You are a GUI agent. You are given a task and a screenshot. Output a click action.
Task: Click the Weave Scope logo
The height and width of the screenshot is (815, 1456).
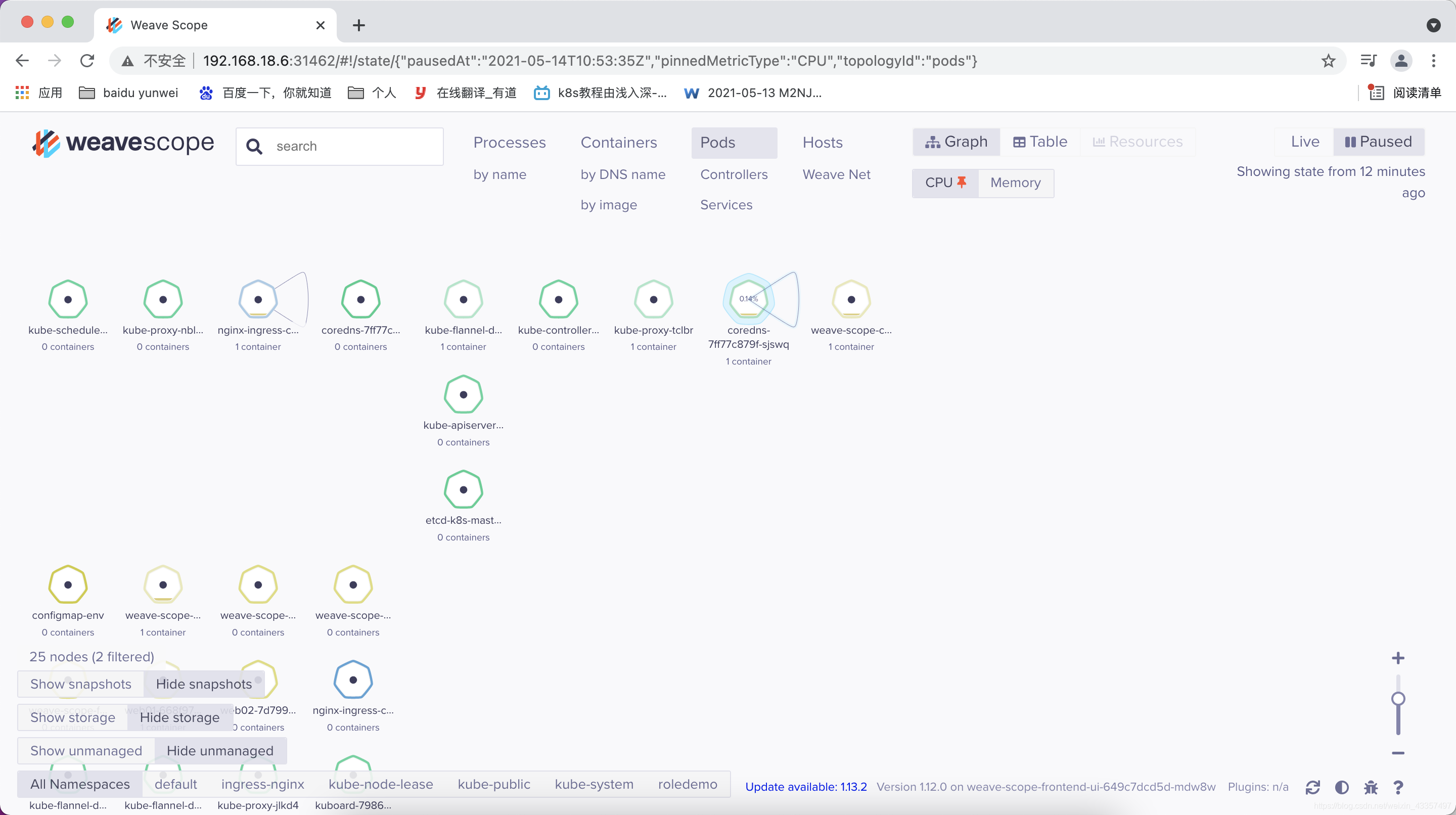123,143
